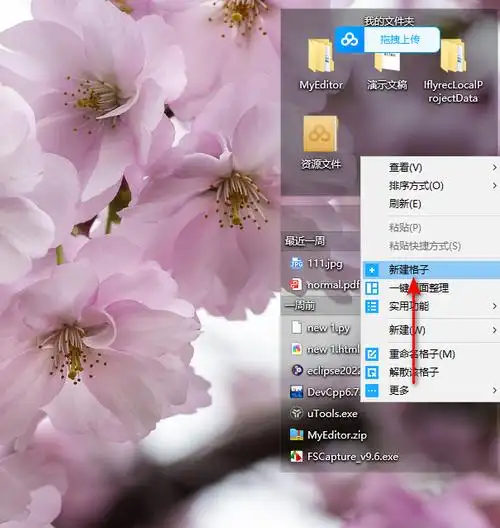The width and height of the screenshot is (500, 528).
Task: Expand the 实用功能 submenu arrow
Action: coord(494,306)
